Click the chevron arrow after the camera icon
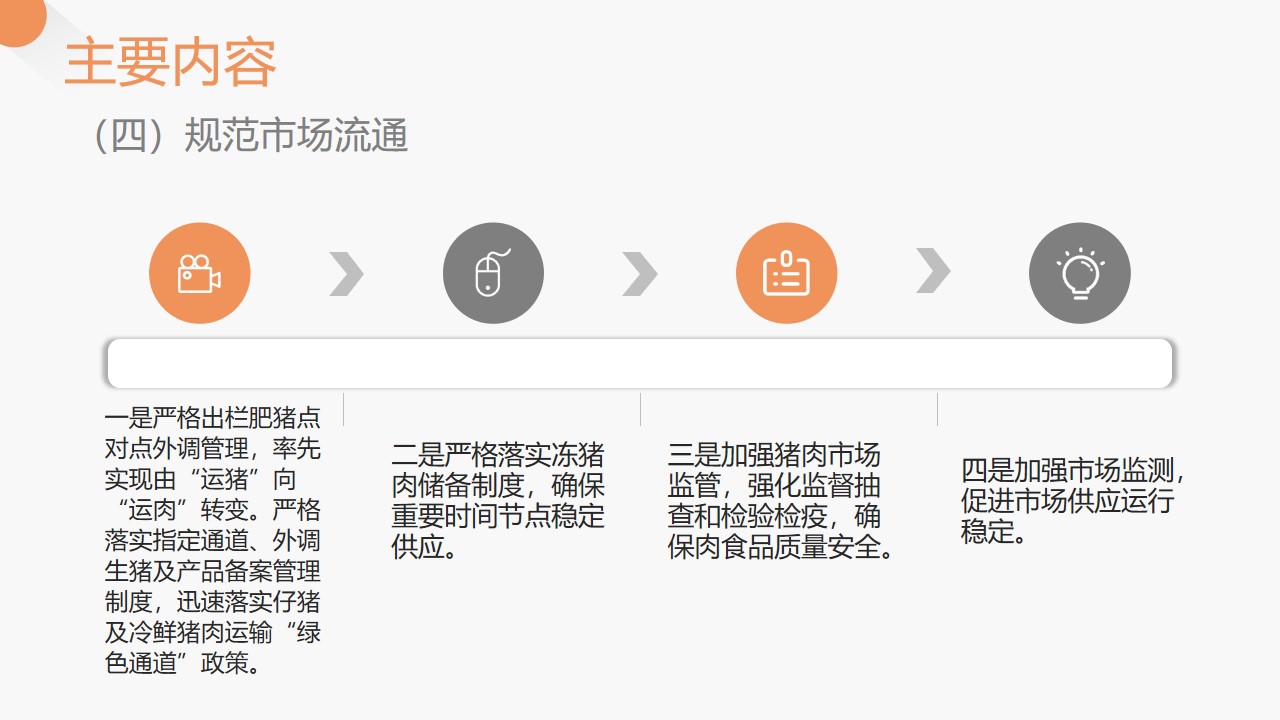 coord(346,274)
